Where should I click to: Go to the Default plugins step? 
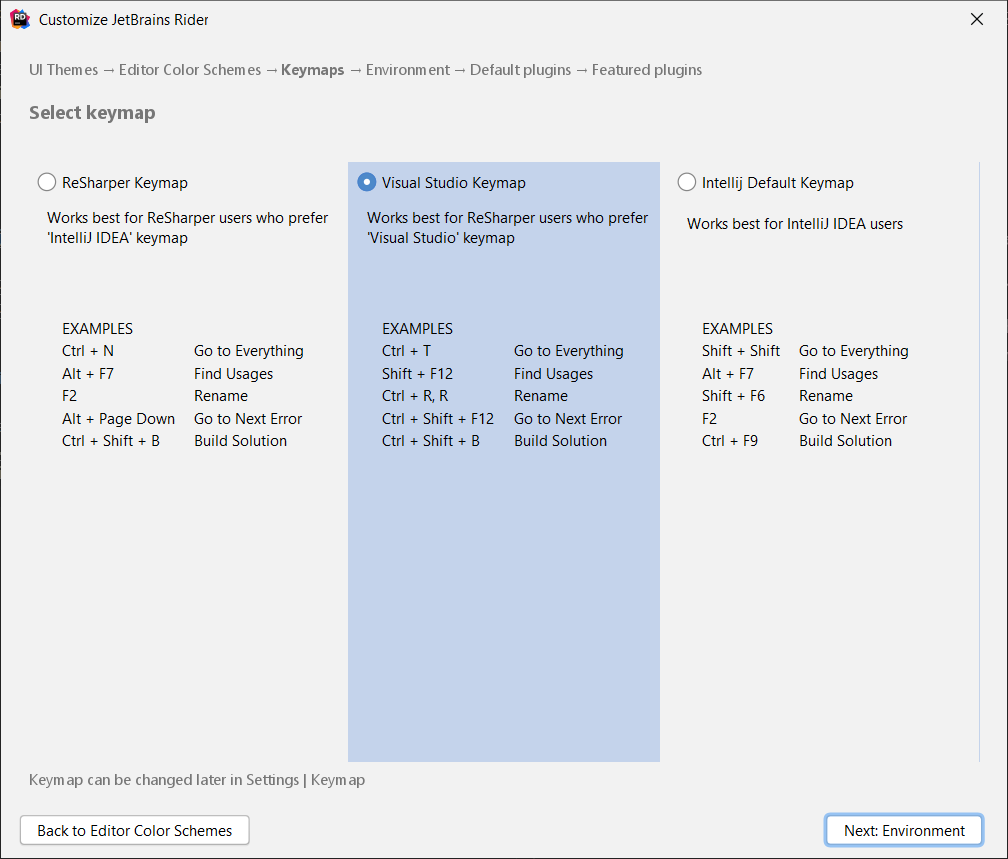[x=520, y=70]
